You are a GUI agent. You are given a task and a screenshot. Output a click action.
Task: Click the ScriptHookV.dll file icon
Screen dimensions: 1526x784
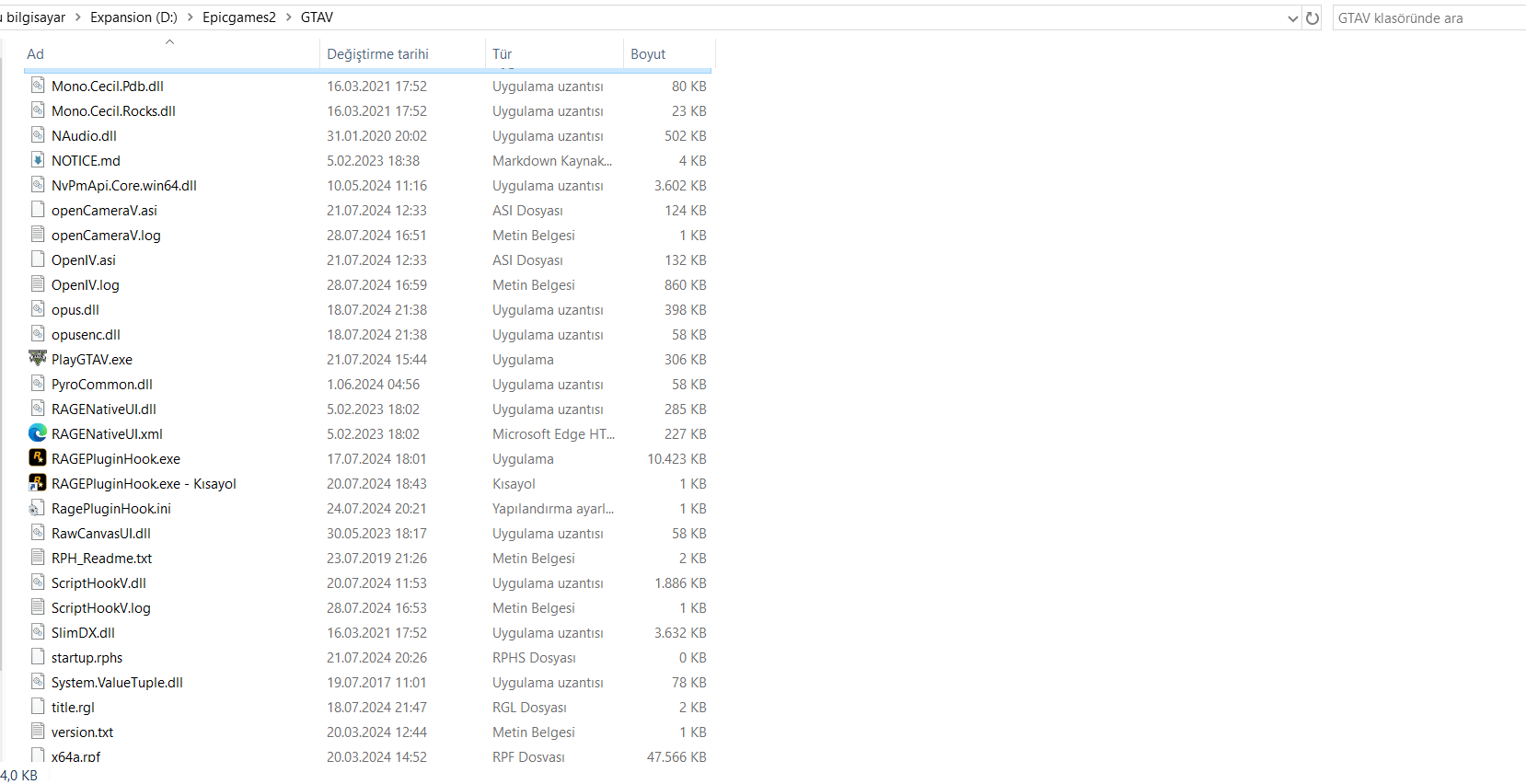(x=38, y=582)
